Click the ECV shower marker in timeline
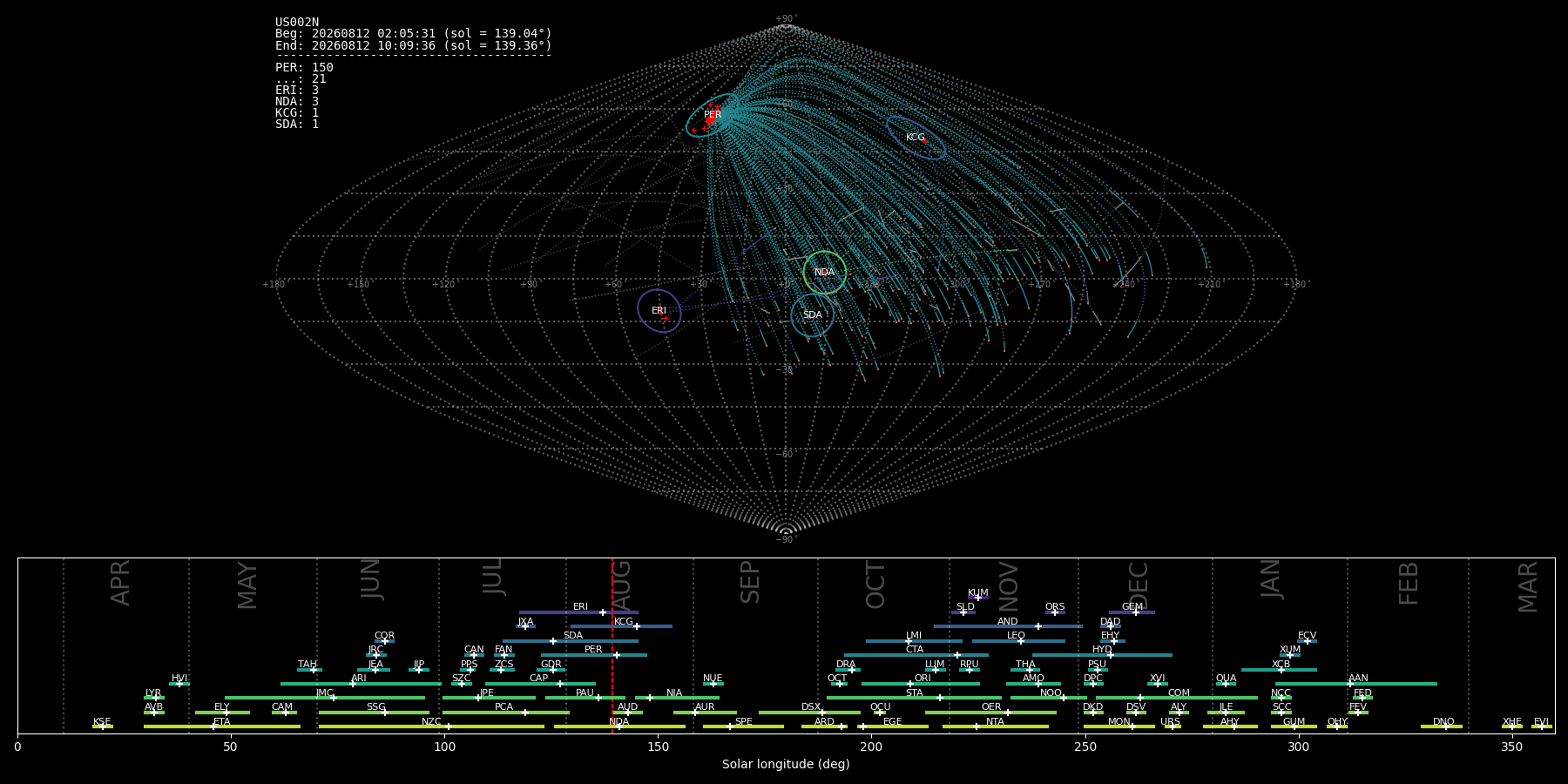The width and height of the screenshot is (1568, 784). pos(1307,641)
